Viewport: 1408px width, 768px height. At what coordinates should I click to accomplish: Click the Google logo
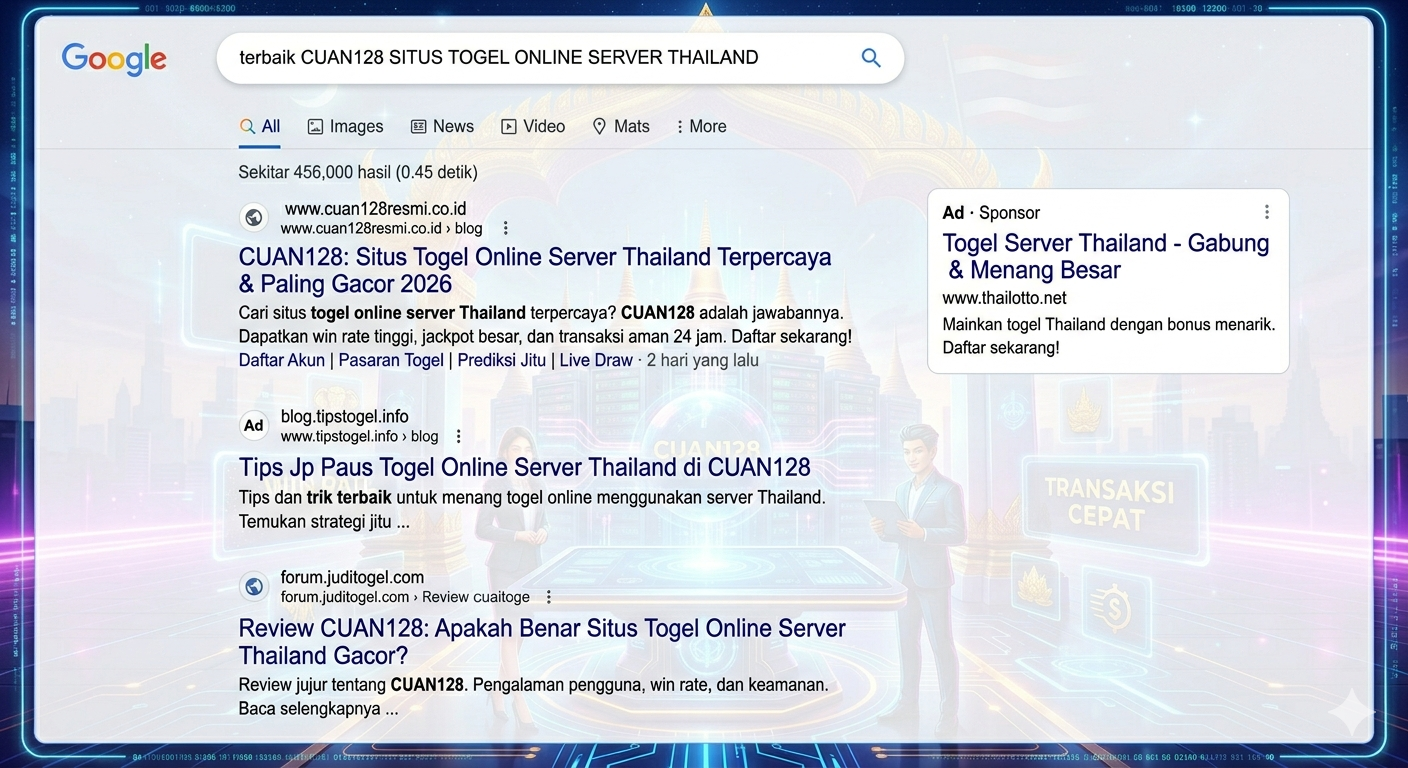[x=114, y=59]
